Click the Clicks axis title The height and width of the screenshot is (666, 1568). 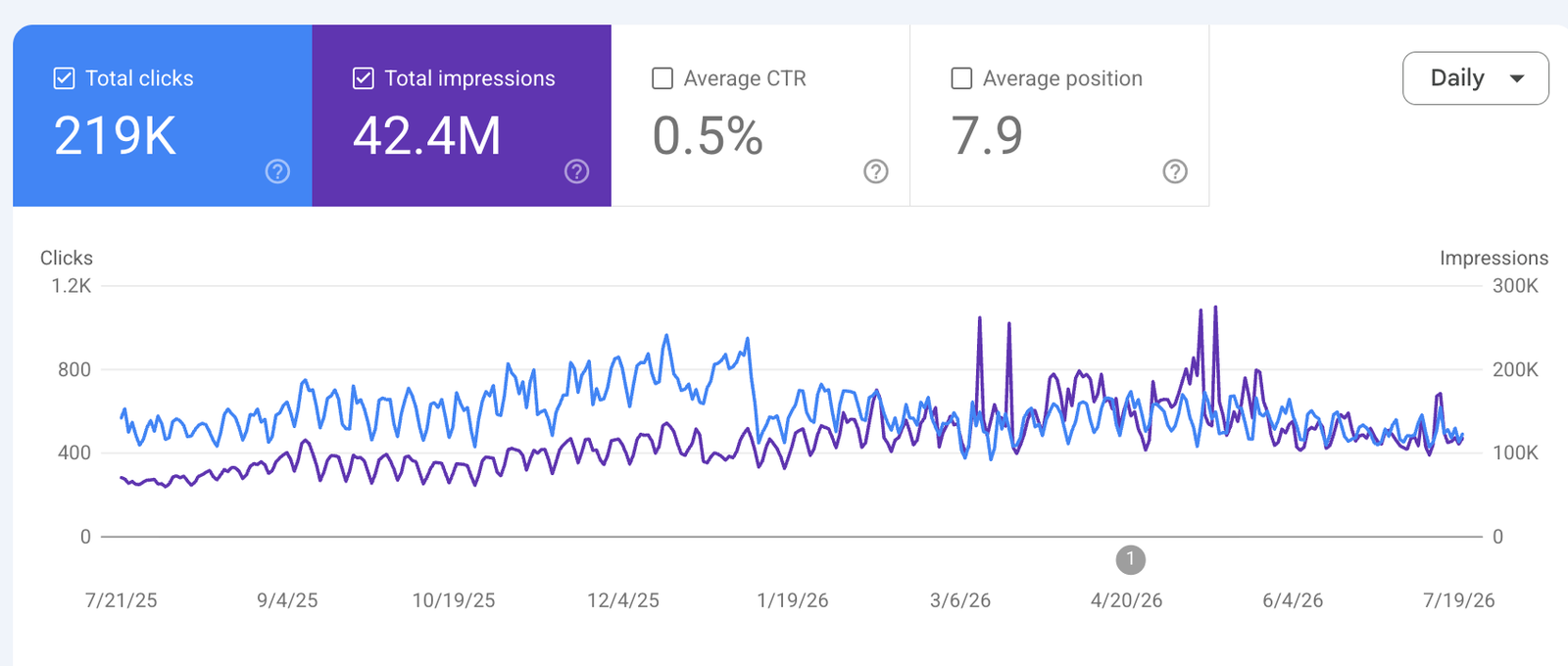coord(67,258)
